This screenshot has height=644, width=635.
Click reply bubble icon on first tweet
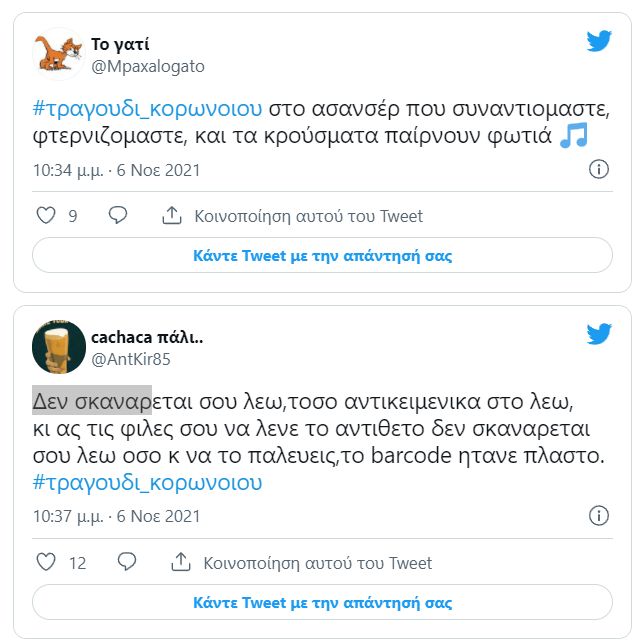(118, 216)
